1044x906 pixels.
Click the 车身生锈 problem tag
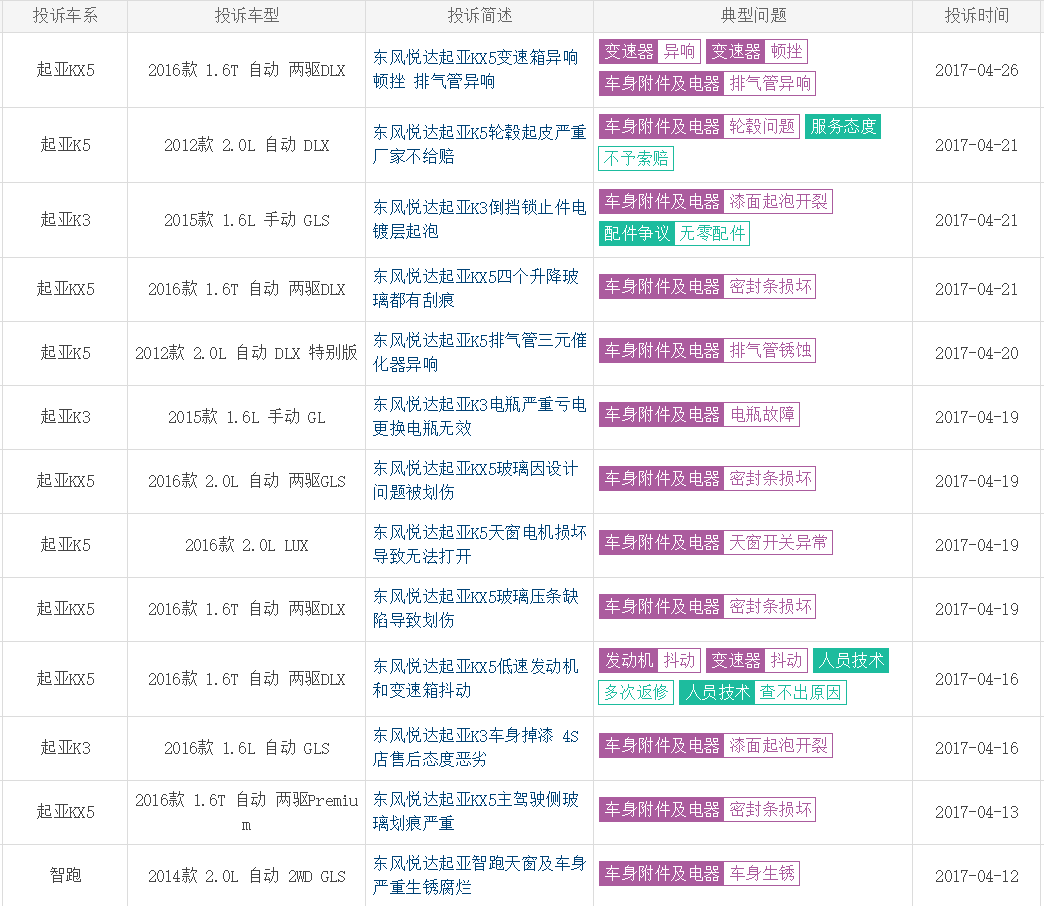point(762,873)
